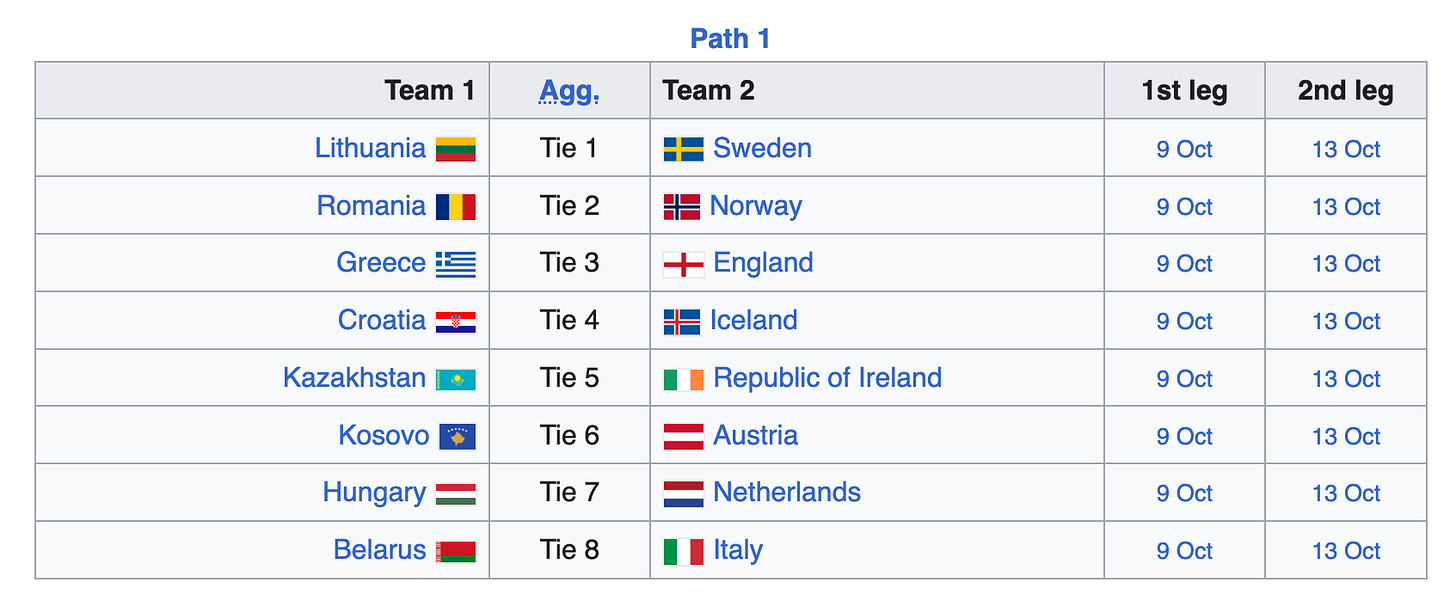Click the Greece flag icon
Screen dimensions: 1456x600
[456, 264]
